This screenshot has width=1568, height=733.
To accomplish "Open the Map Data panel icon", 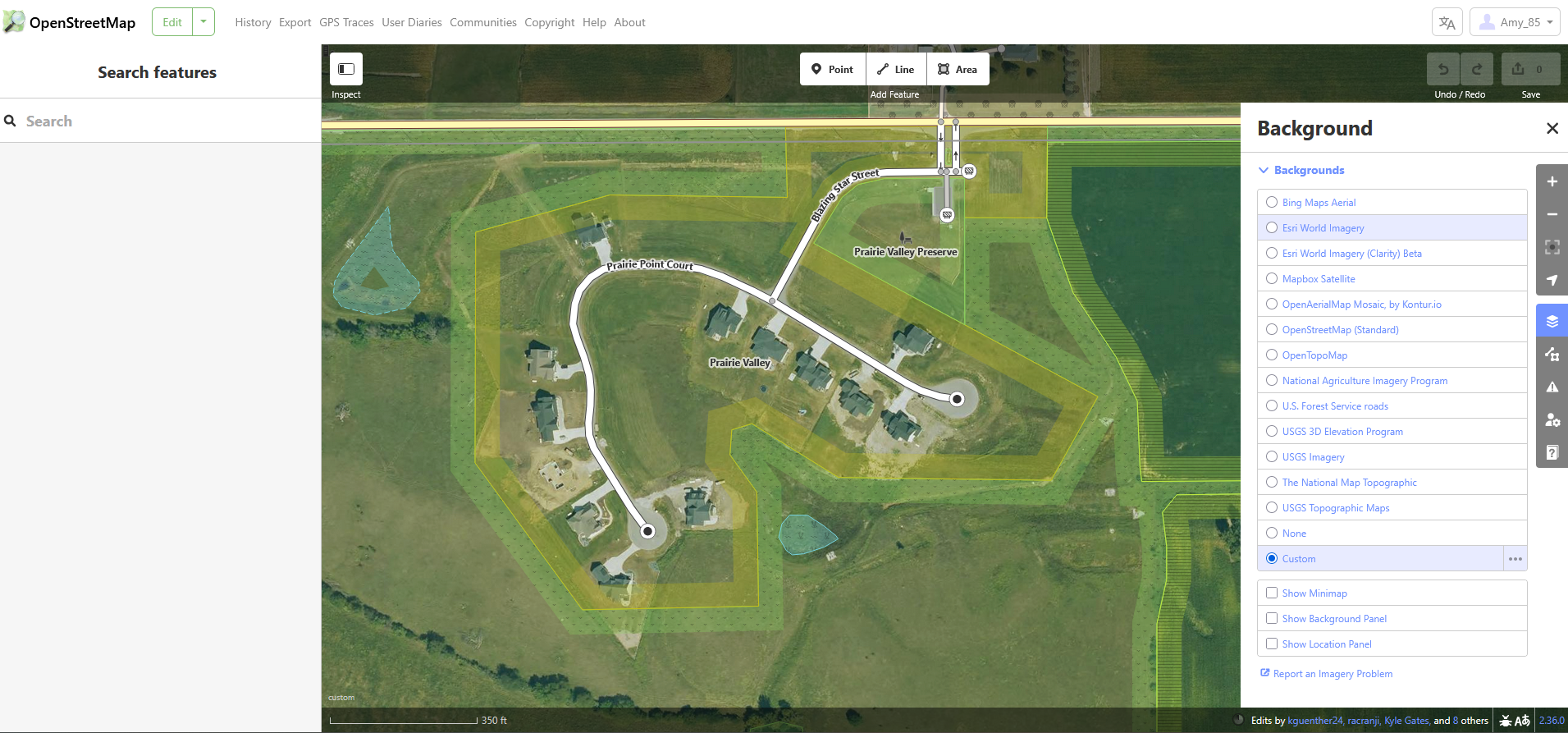I will (1552, 355).
